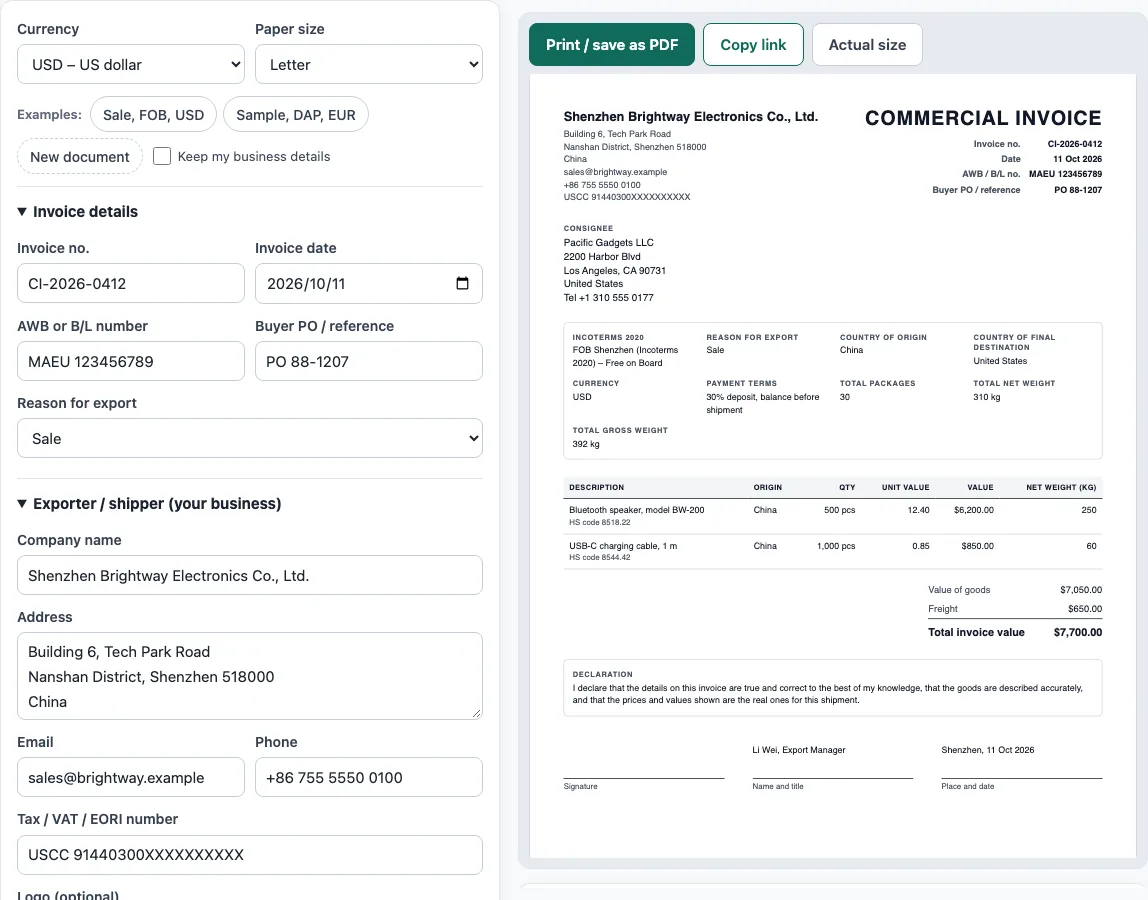
Task: Click the Buyer PO / reference field
Action: point(368,361)
